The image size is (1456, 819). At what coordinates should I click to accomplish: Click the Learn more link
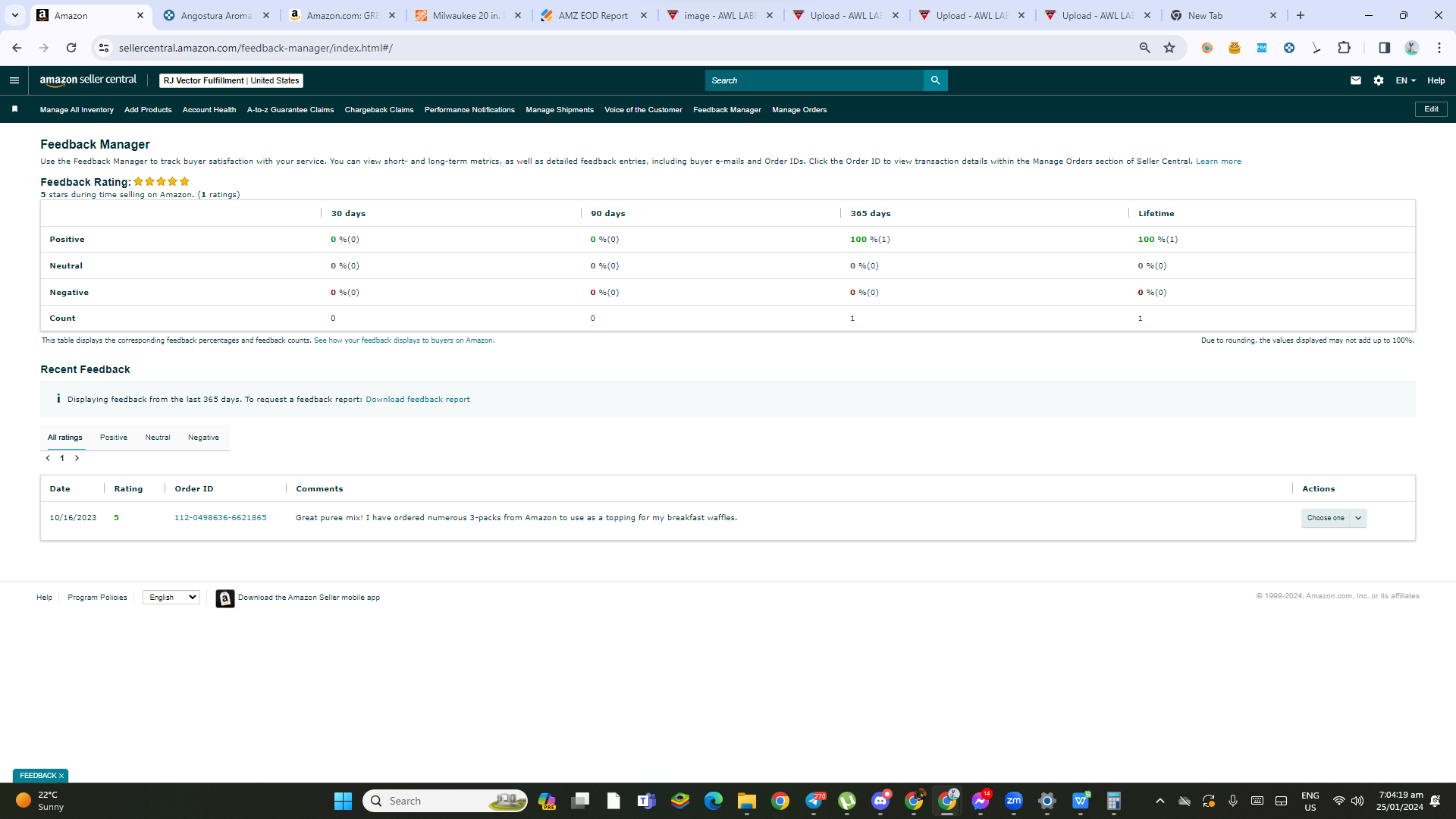tap(1219, 162)
